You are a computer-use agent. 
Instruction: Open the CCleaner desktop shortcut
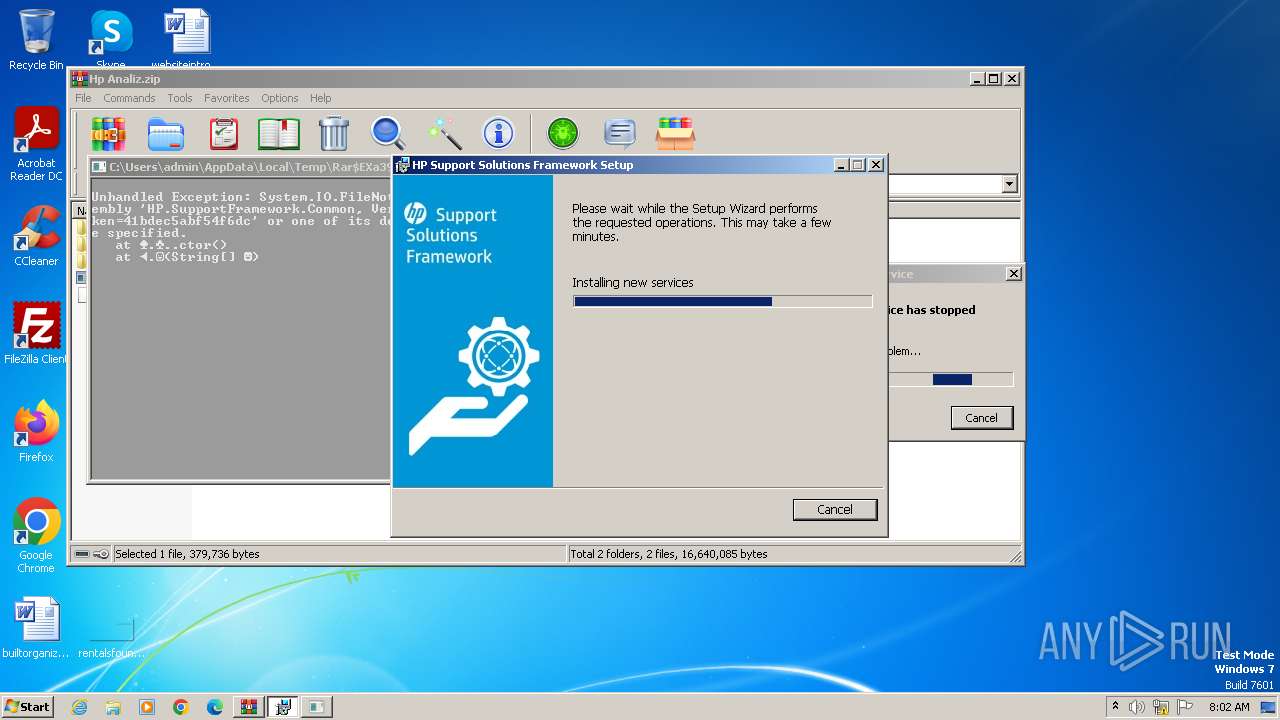[x=36, y=236]
